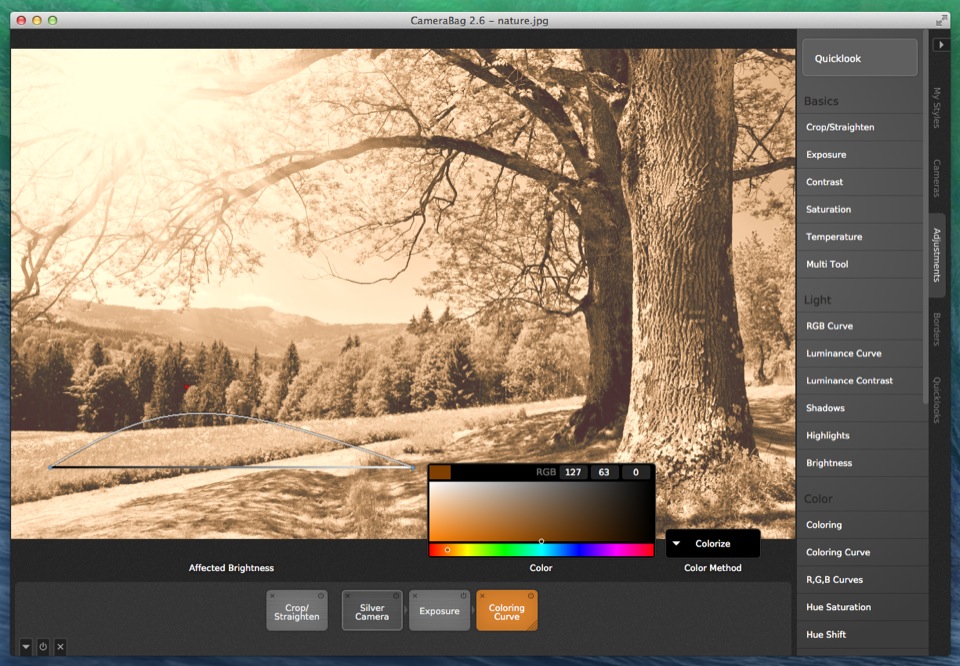The width and height of the screenshot is (960, 666).
Task: Switch to the Borders tab
Action: (937, 329)
